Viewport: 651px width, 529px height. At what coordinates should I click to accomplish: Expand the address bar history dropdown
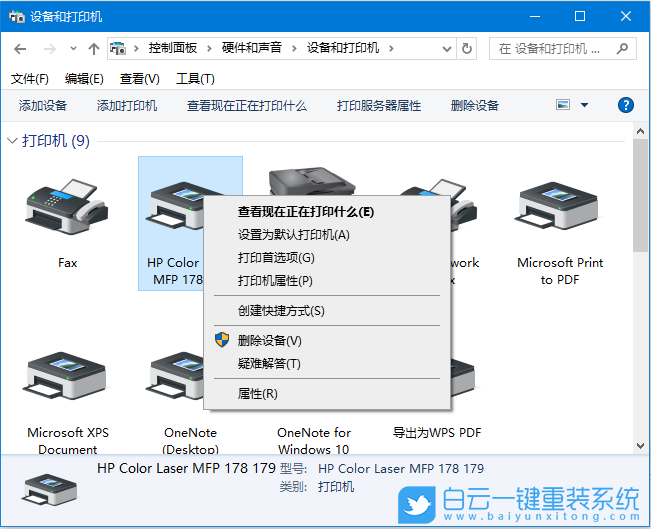447,49
